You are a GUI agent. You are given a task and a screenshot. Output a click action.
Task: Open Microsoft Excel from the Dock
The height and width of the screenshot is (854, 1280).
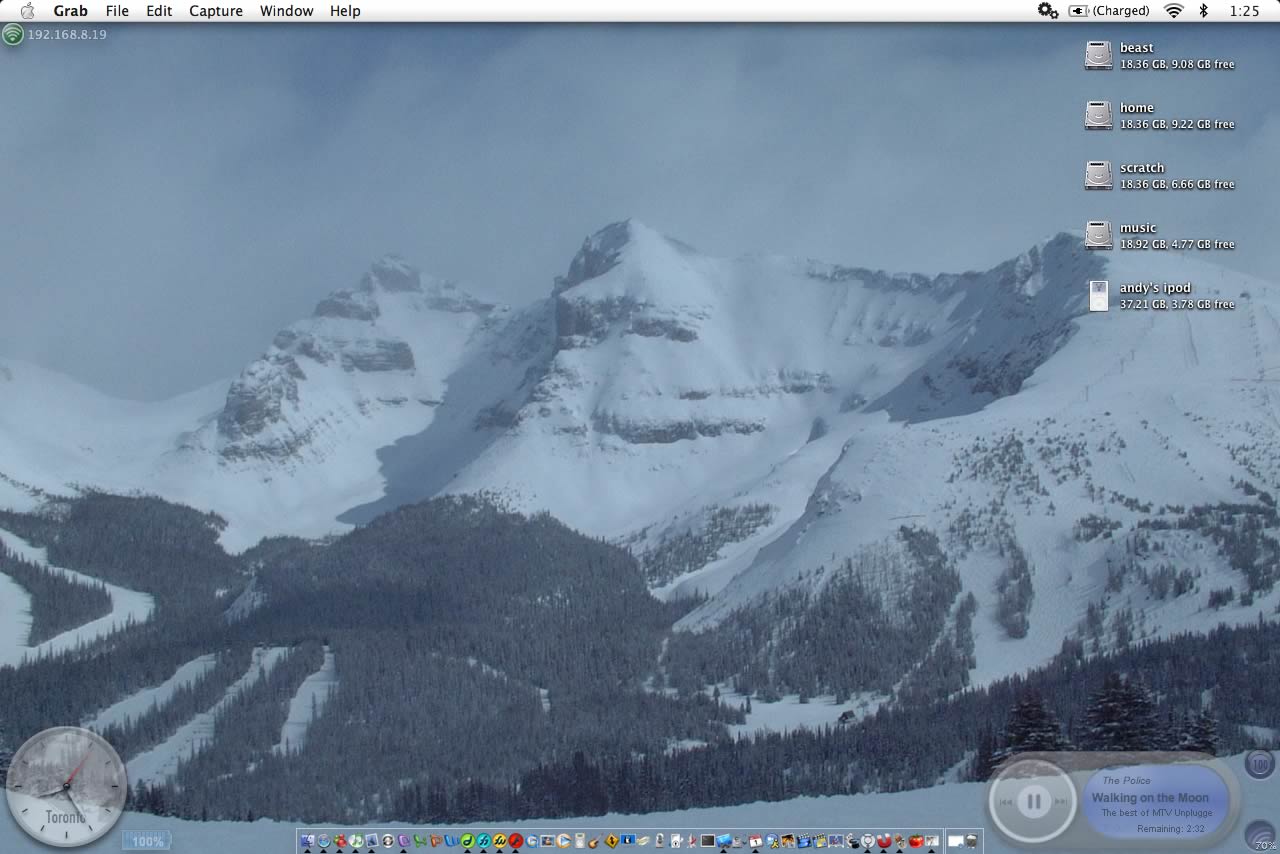420,841
